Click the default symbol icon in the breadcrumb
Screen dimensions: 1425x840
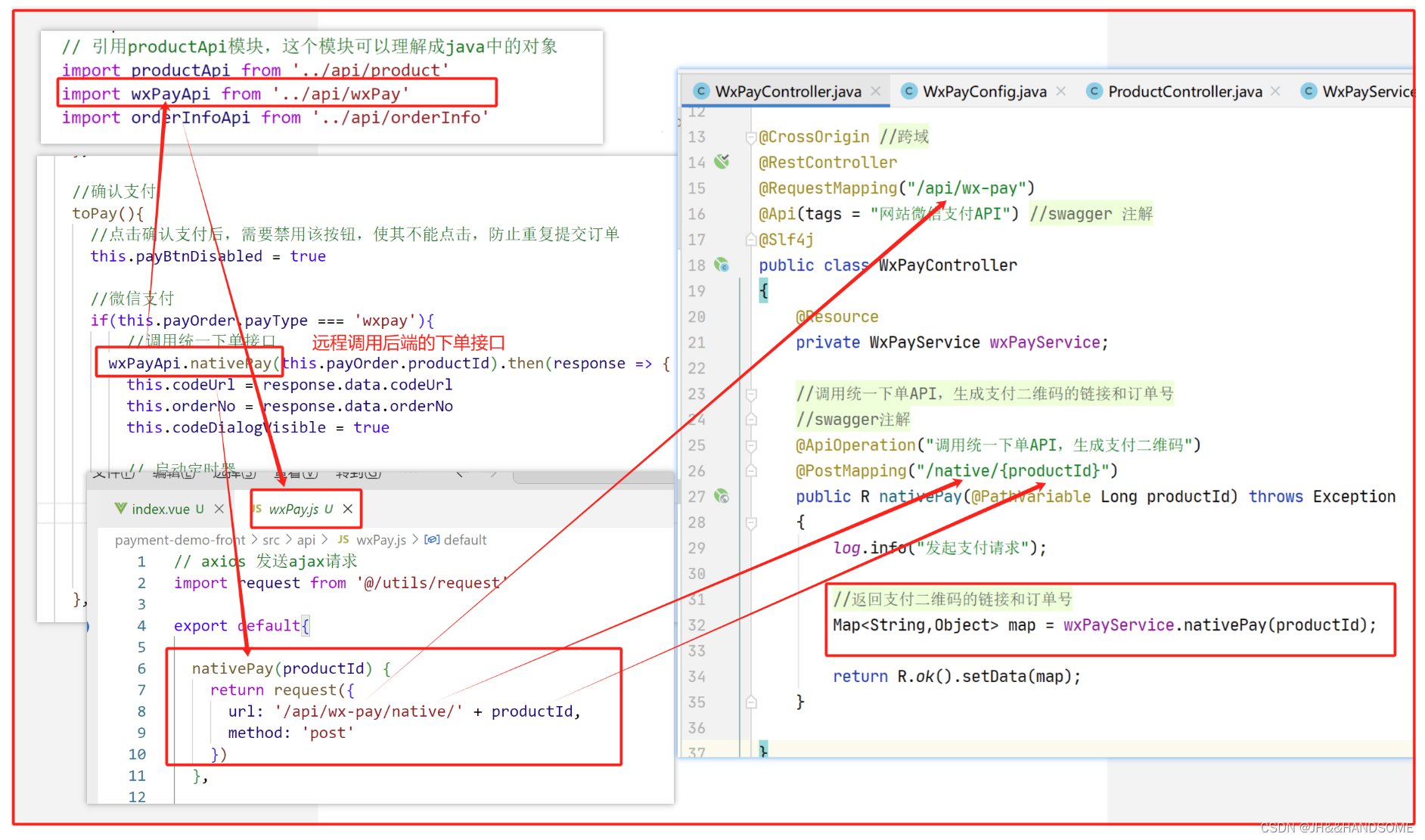(x=432, y=540)
